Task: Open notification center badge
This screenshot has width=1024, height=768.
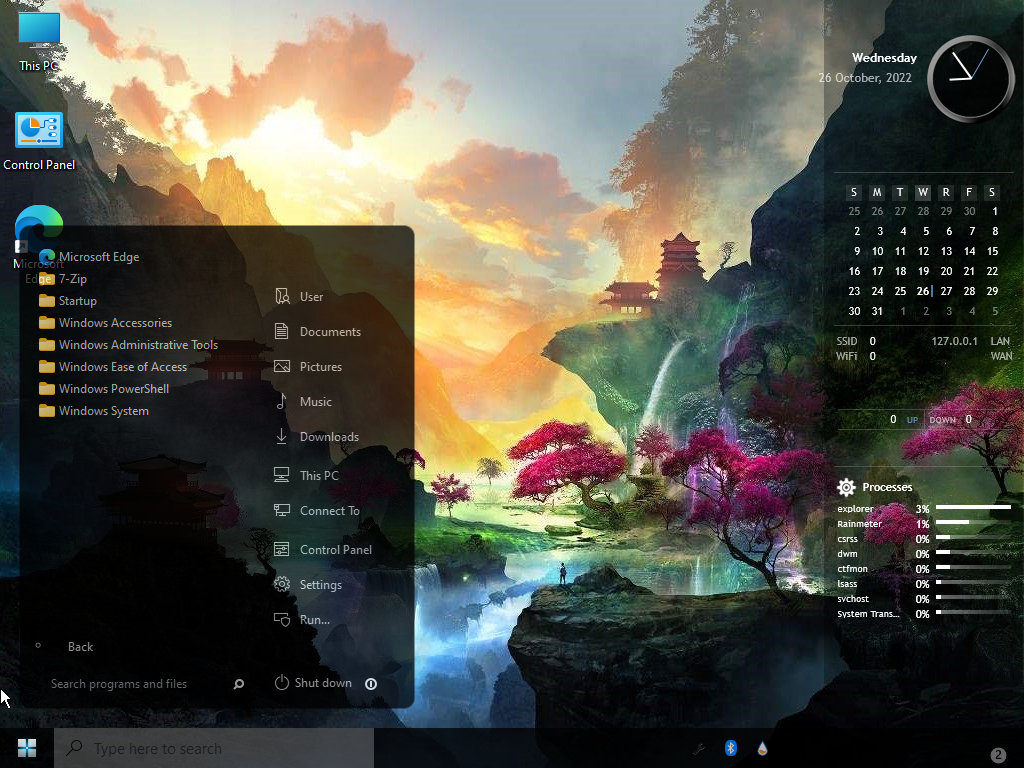Action: point(997,755)
